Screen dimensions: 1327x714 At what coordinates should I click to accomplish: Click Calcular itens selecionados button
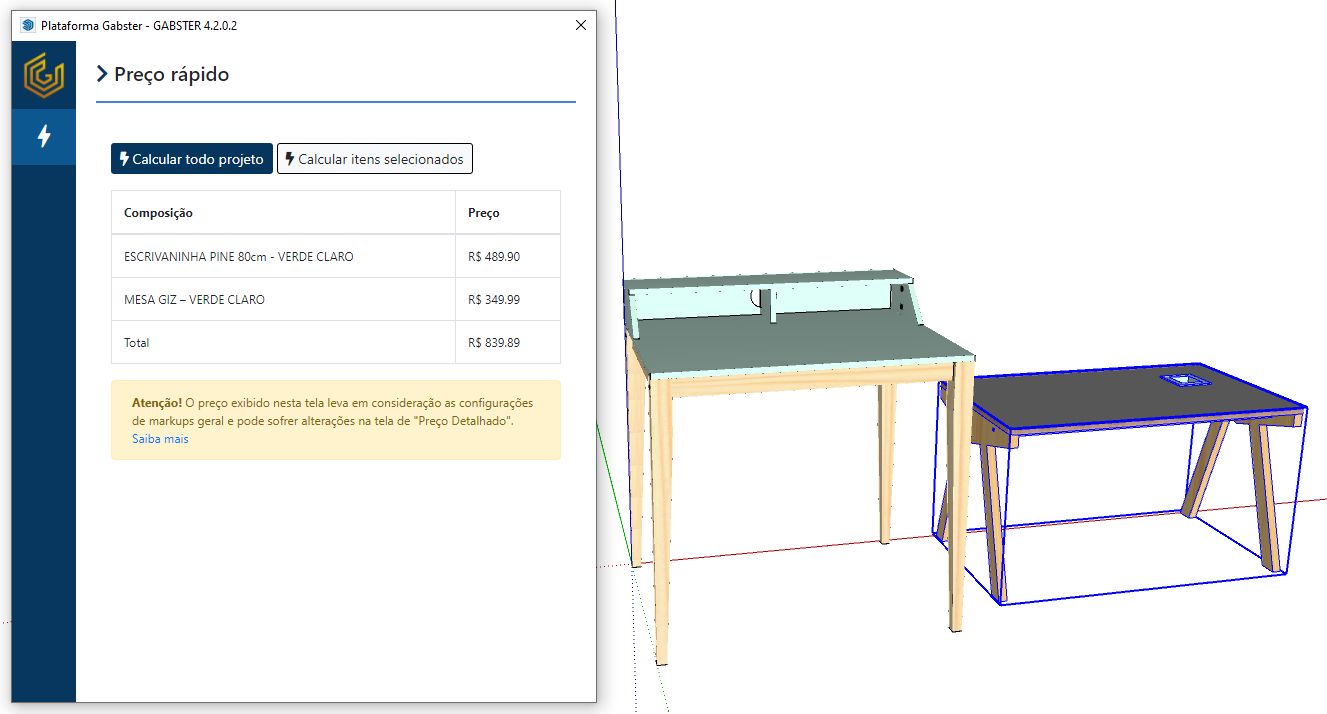(x=374, y=159)
